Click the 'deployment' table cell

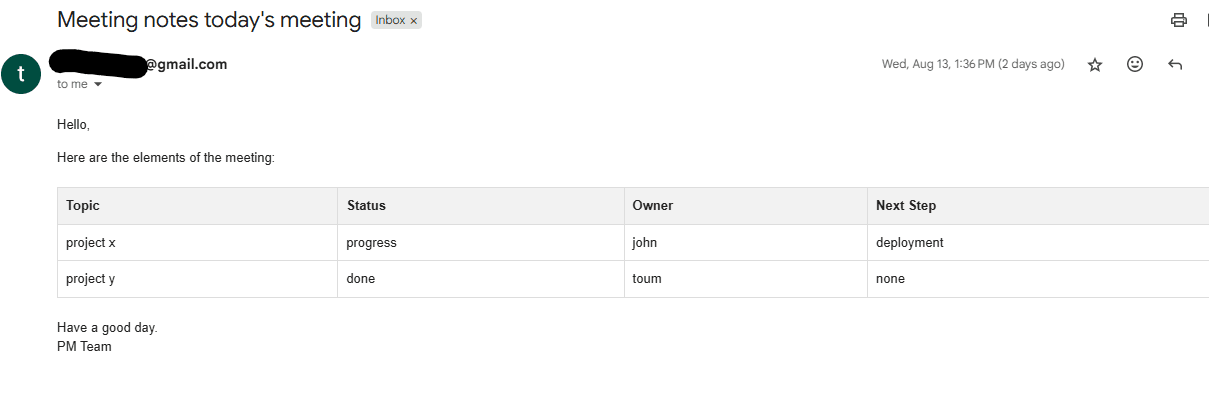pyautogui.click(x=1038, y=243)
